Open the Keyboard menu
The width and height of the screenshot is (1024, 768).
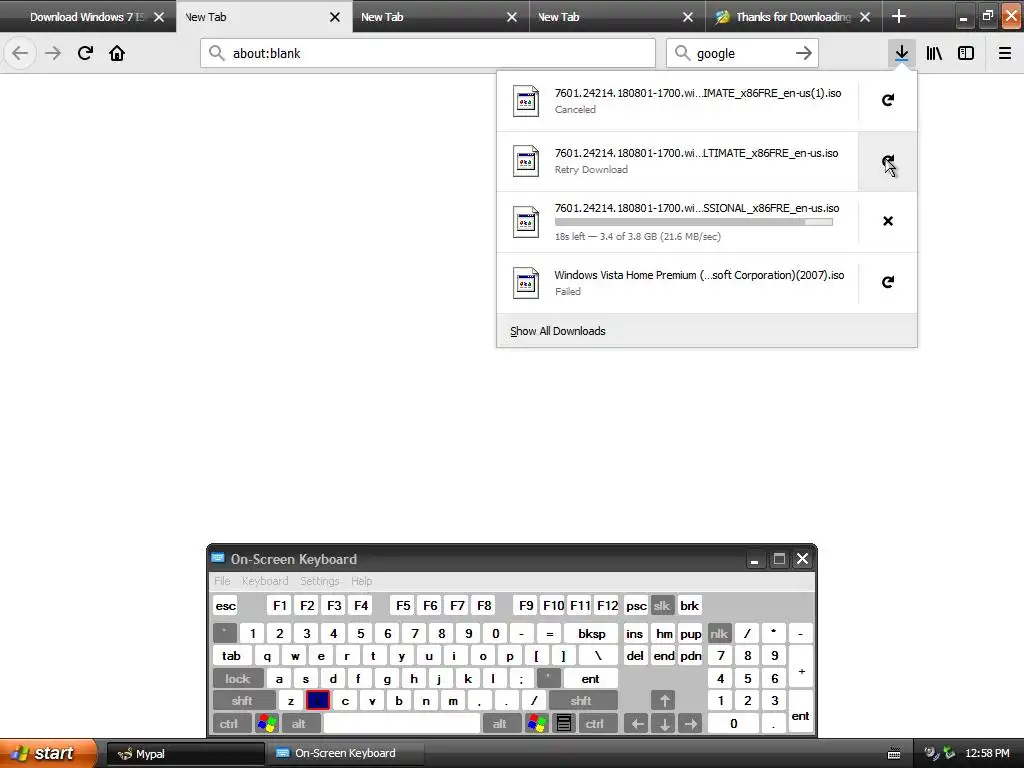point(264,581)
